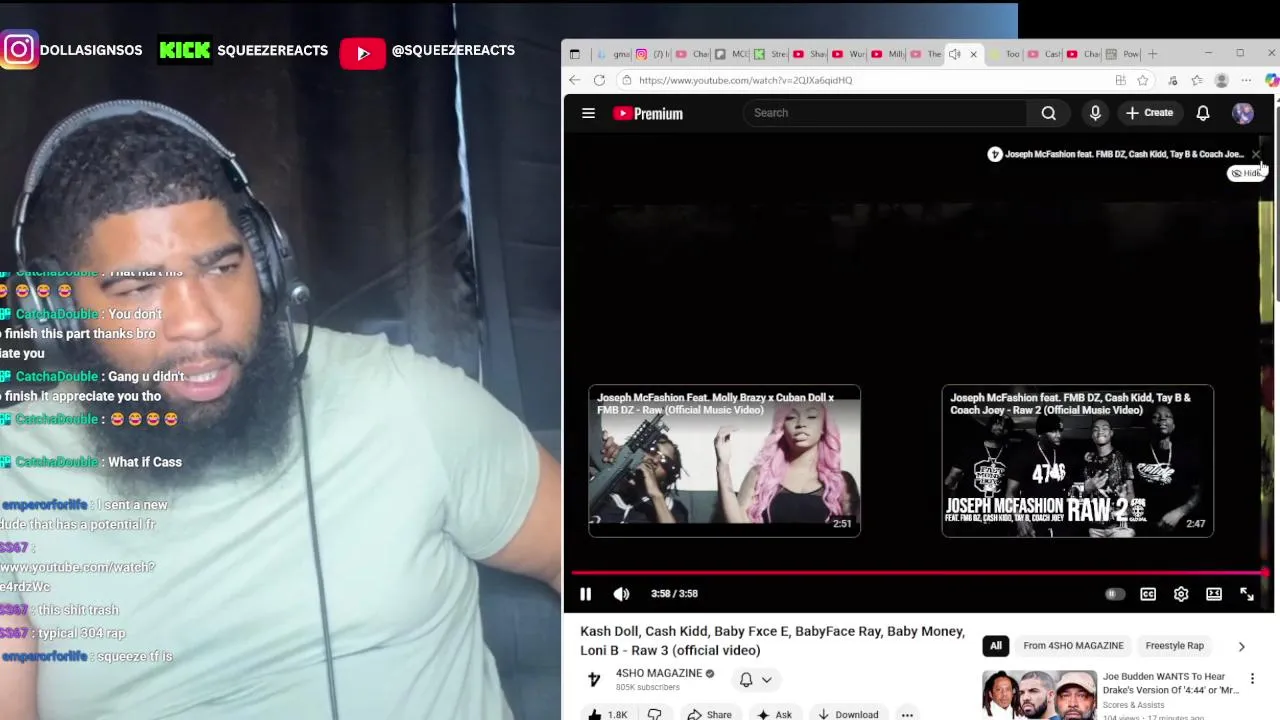Image resolution: width=1280 pixels, height=720 pixels.
Task: Bookmark this page with star icon
Action: coord(1142,80)
